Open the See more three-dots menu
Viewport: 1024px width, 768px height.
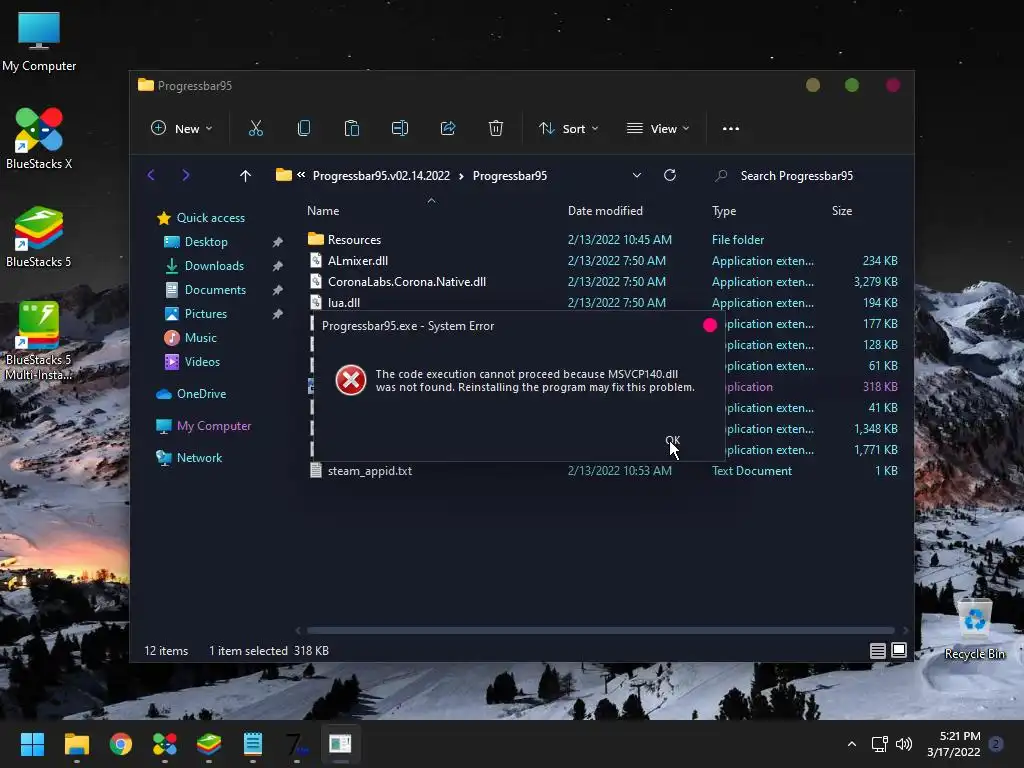point(731,129)
